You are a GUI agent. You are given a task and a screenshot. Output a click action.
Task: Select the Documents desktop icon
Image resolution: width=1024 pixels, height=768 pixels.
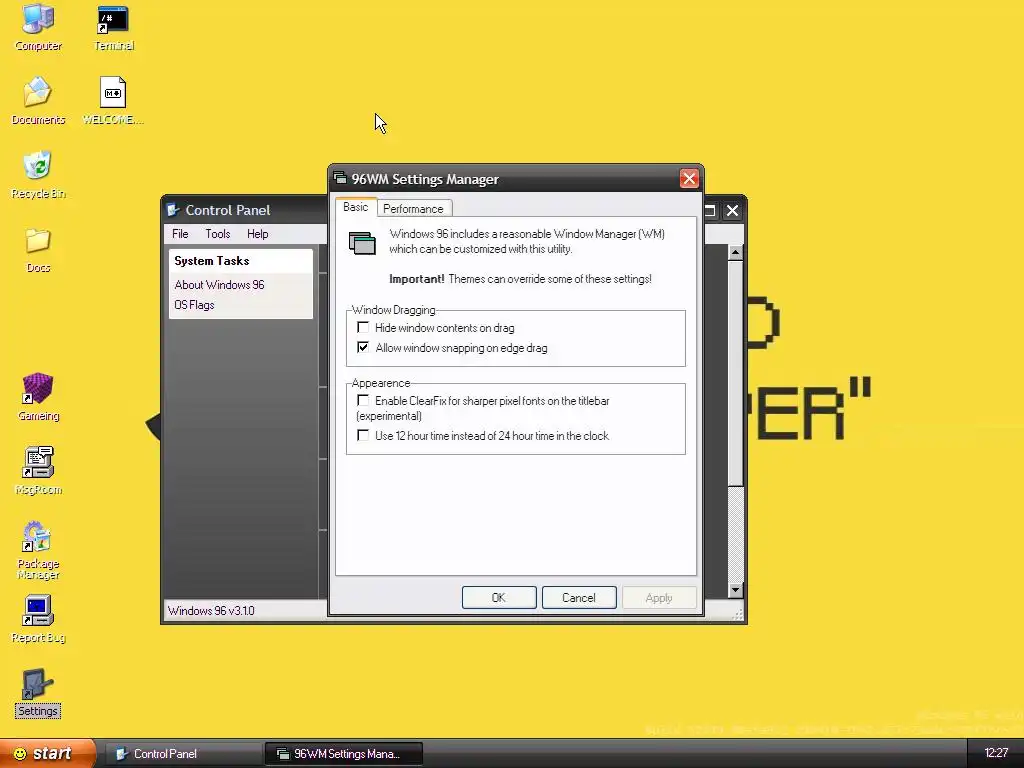[38, 101]
